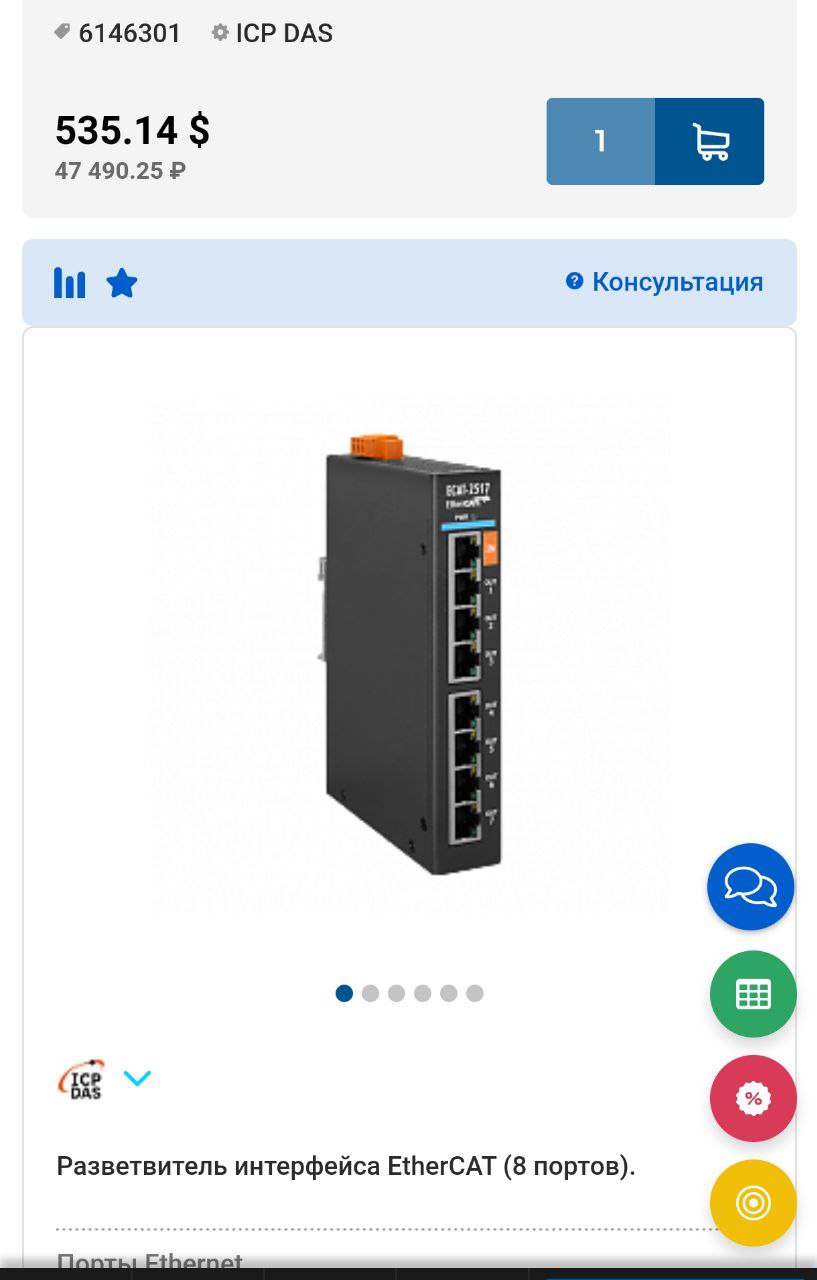Open EtherCAT switch product image
Image resolution: width=817 pixels, height=1280 pixels.
pyautogui.click(x=410, y=655)
